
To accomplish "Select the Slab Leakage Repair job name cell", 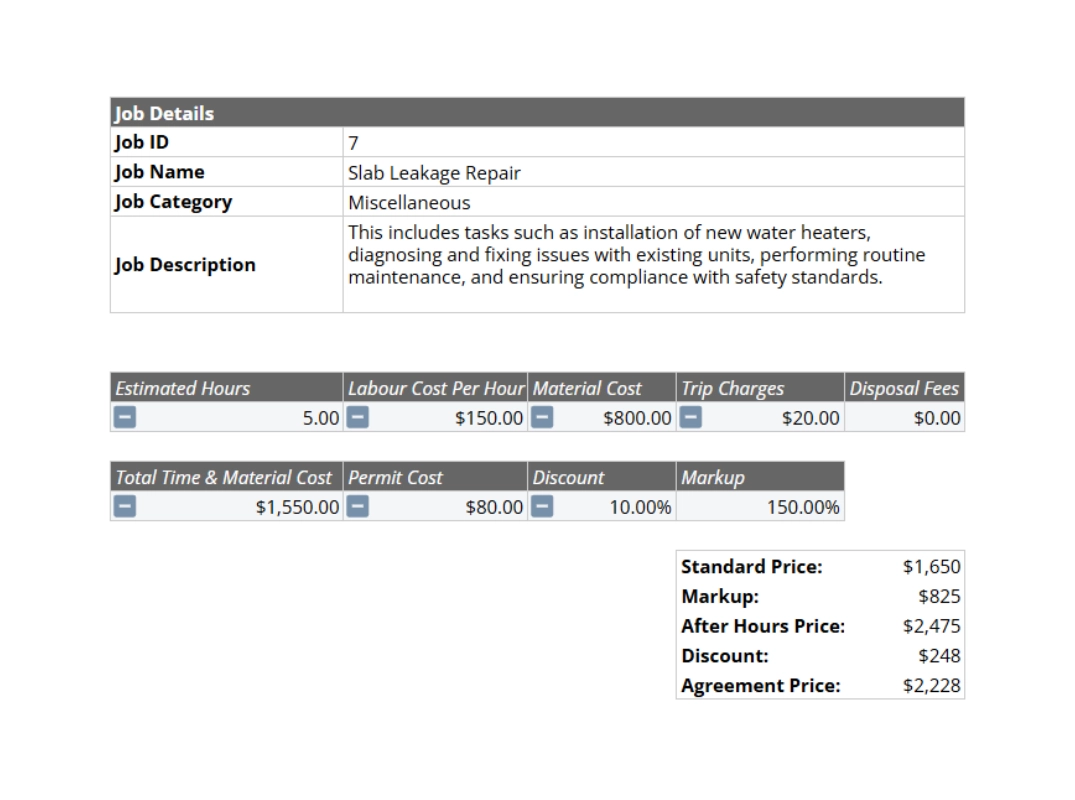I will 433,172.
